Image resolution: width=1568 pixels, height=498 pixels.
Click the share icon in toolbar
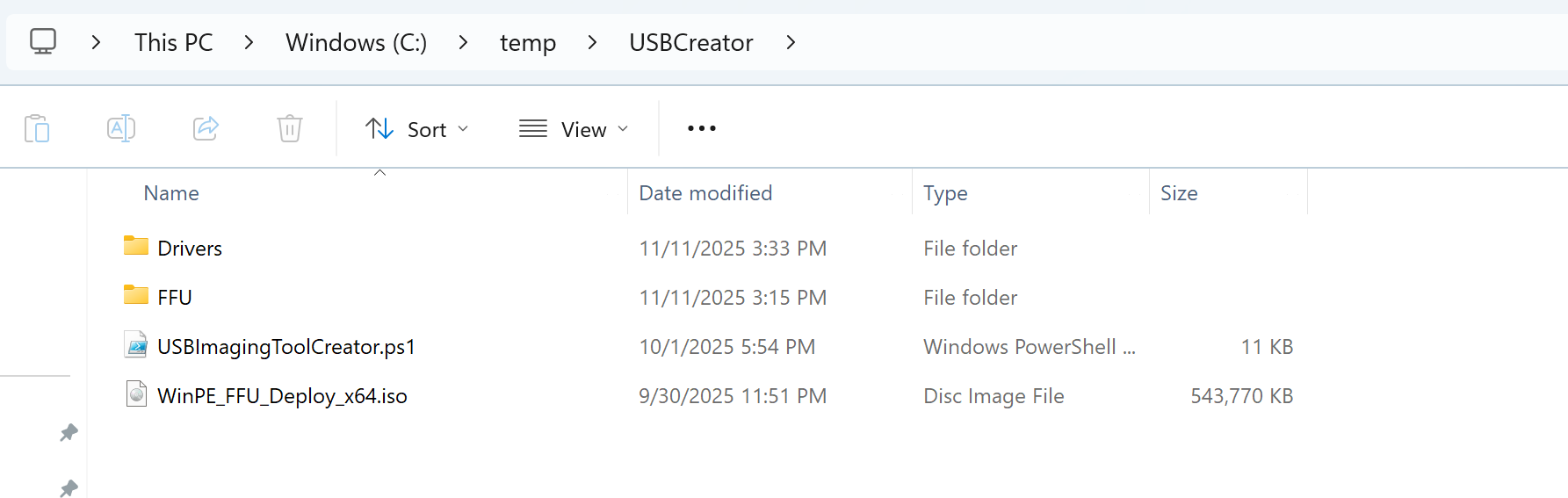[x=206, y=129]
